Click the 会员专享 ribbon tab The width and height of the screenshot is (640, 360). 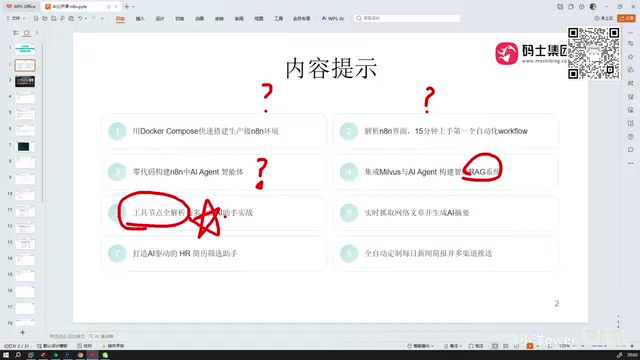coord(302,18)
